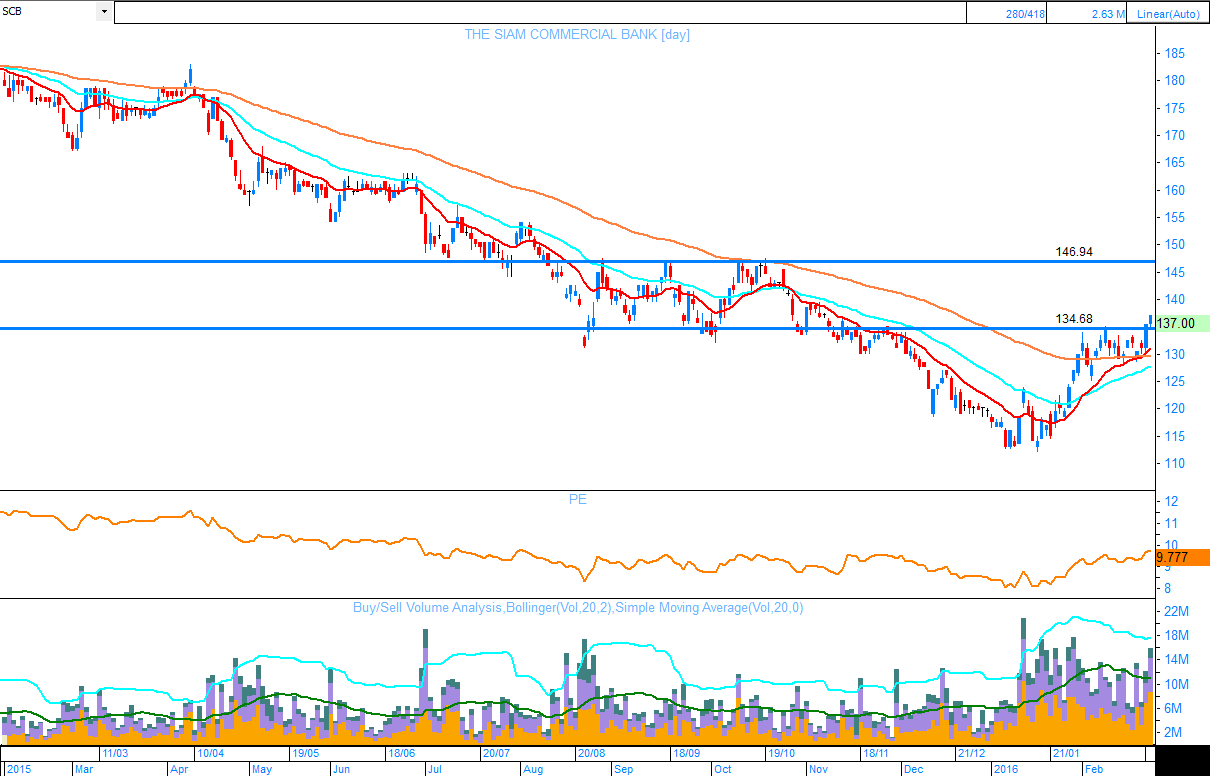
Task: Click 12 on the PE axis
Action: (1172, 501)
